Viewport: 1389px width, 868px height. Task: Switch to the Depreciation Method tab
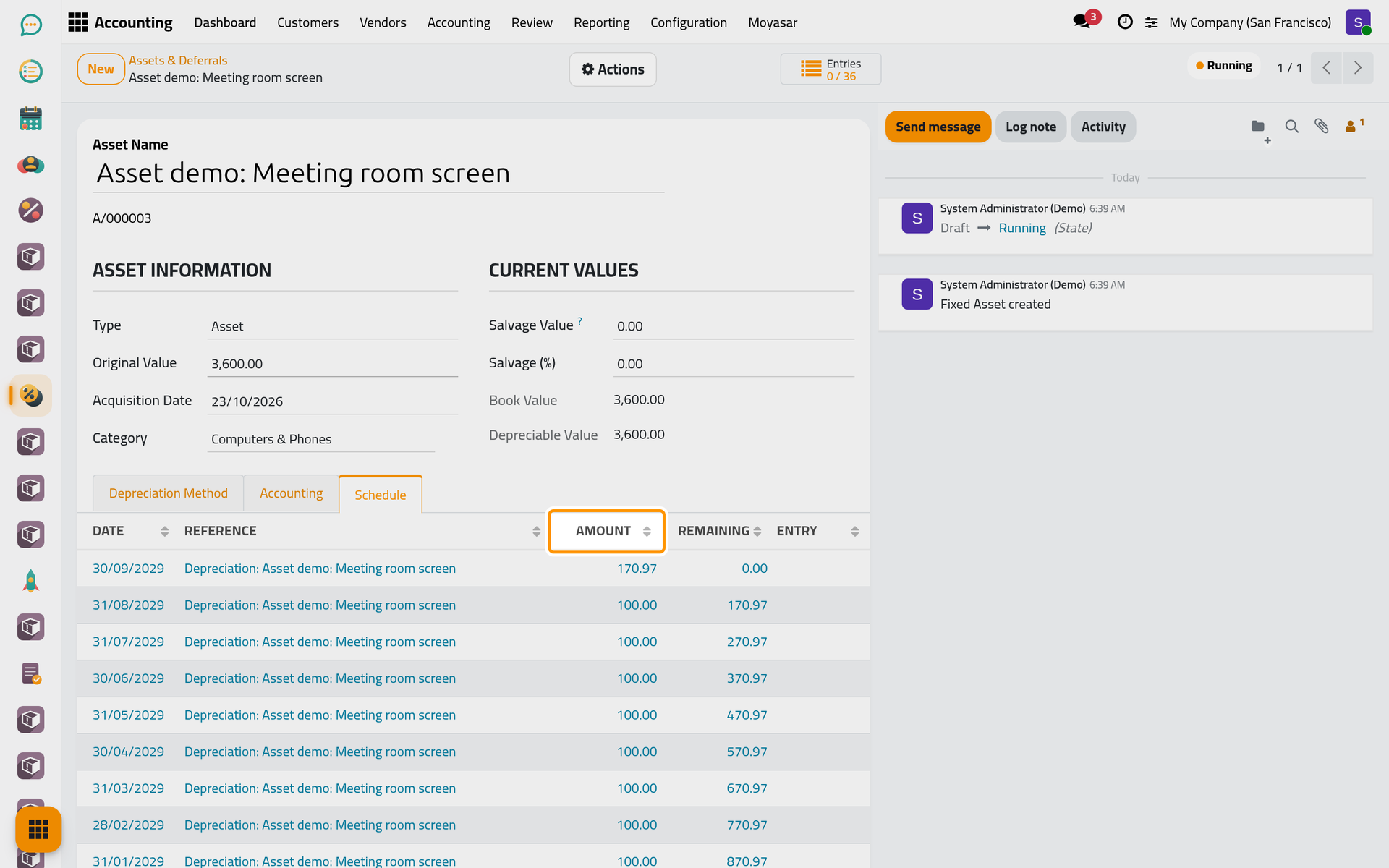point(168,493)
